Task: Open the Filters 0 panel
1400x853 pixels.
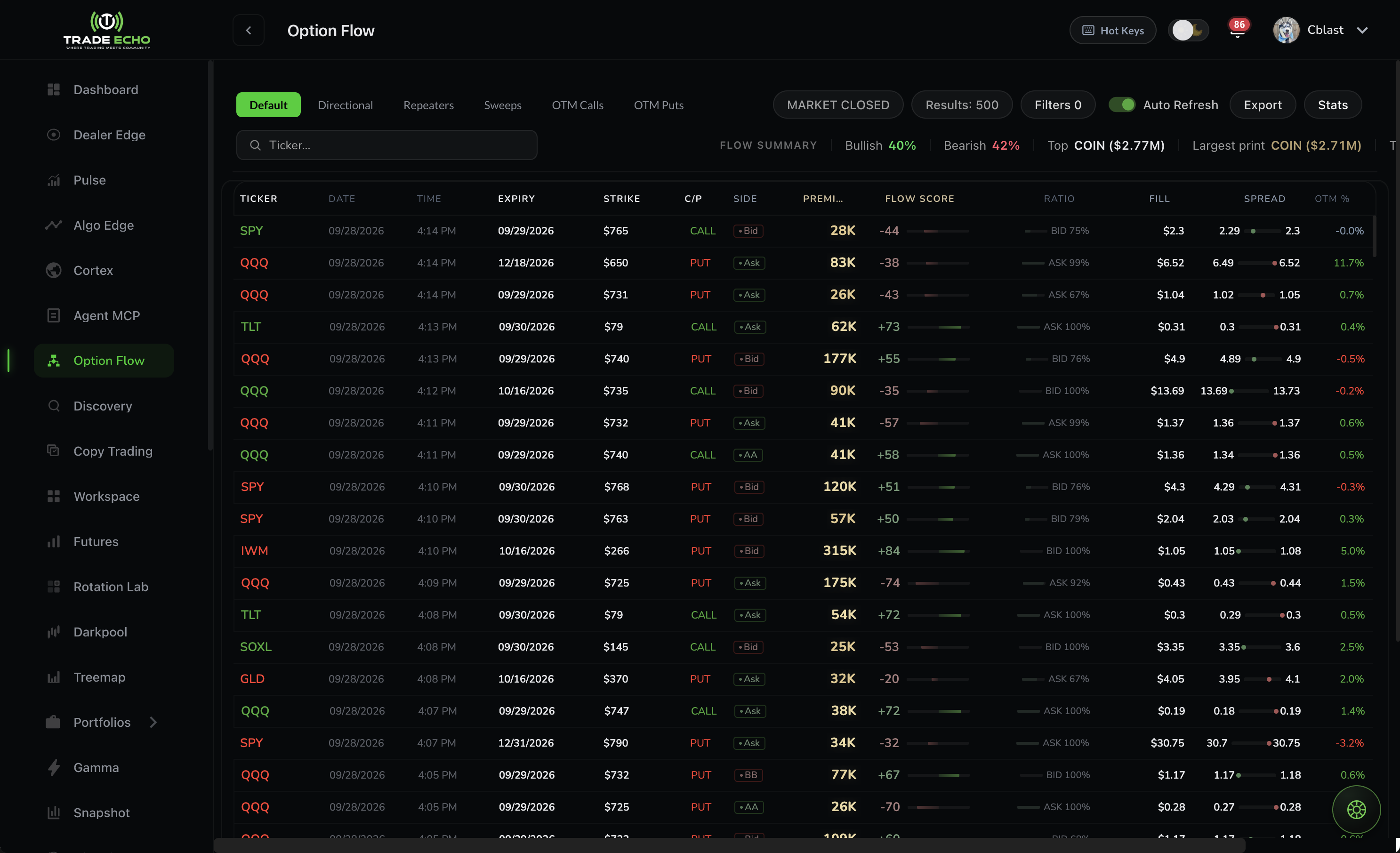Action: [1058, 105]
